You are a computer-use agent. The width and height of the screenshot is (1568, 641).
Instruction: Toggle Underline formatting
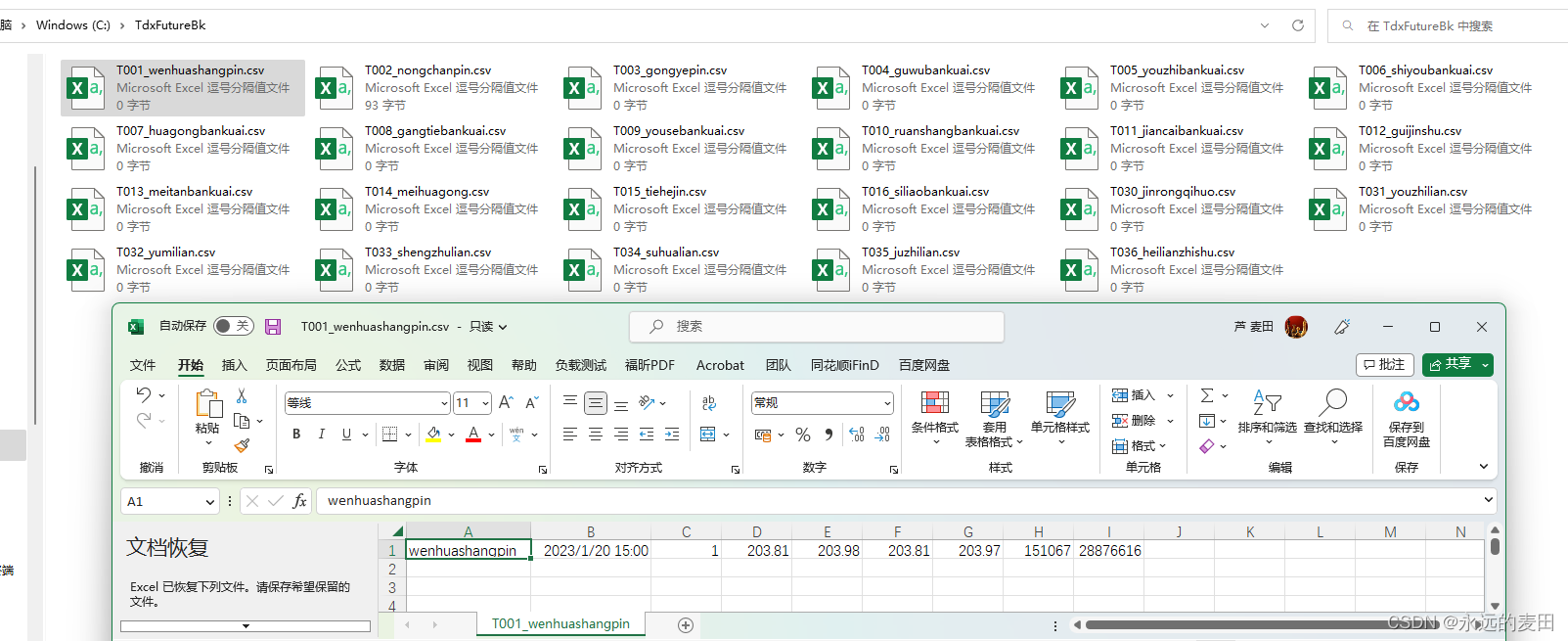(x=346, y=434)
